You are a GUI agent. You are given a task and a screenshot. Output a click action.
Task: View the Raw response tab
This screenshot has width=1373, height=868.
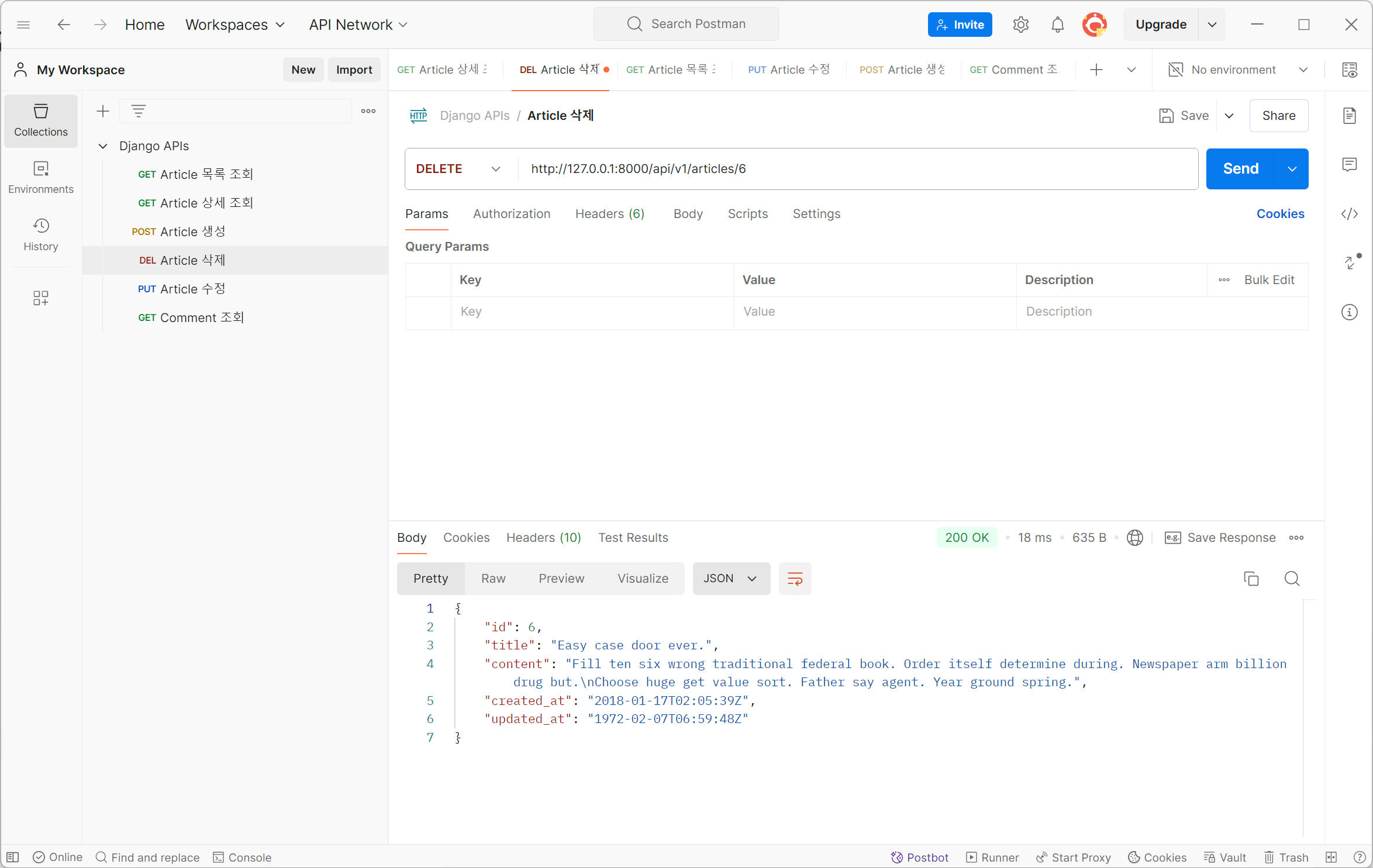494,579
